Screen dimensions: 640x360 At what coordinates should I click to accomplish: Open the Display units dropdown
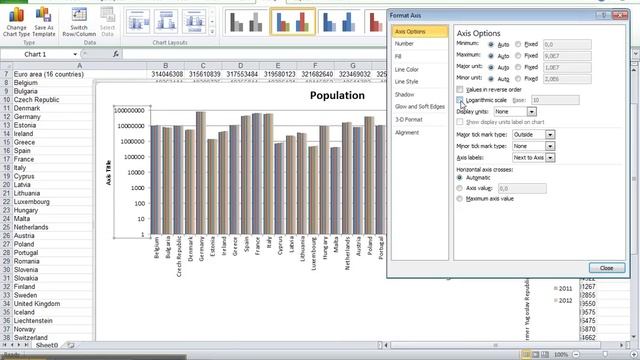point(531,111)
